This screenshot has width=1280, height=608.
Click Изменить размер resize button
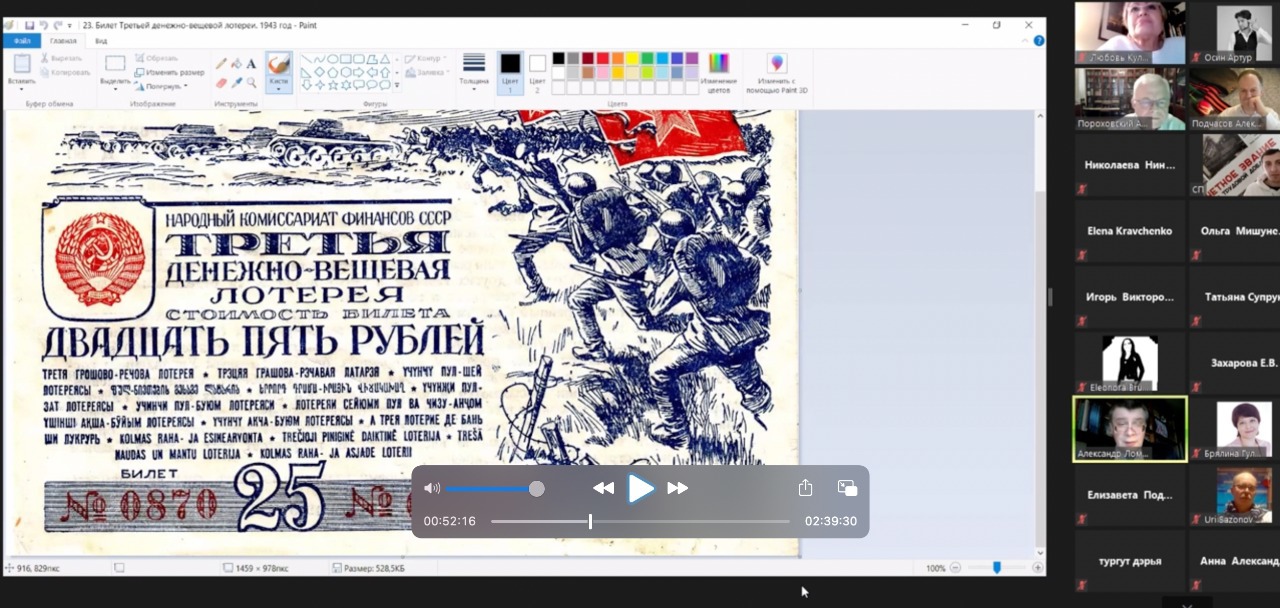[170, 72]
